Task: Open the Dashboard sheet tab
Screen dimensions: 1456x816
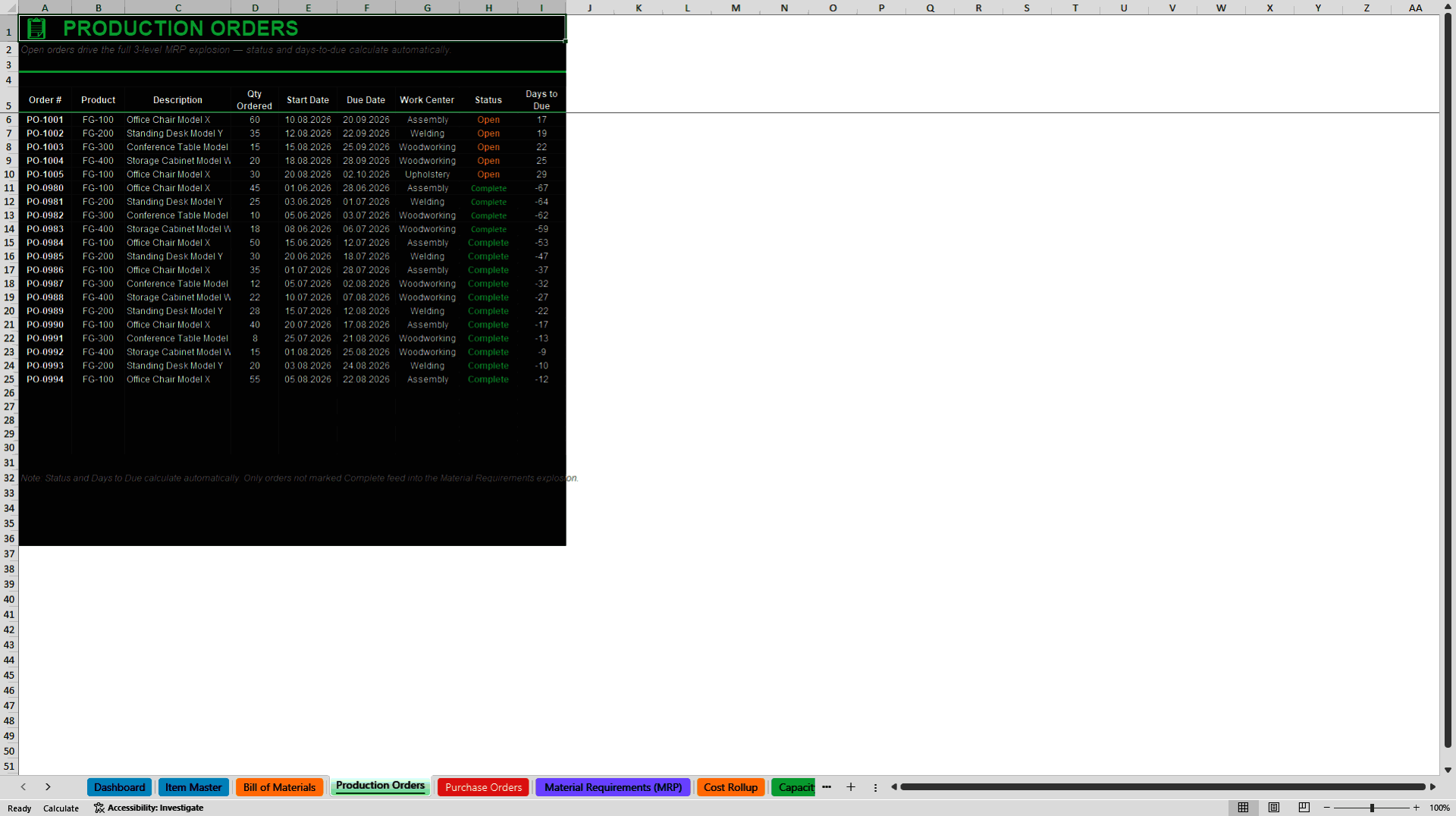Action: point(119,787)
